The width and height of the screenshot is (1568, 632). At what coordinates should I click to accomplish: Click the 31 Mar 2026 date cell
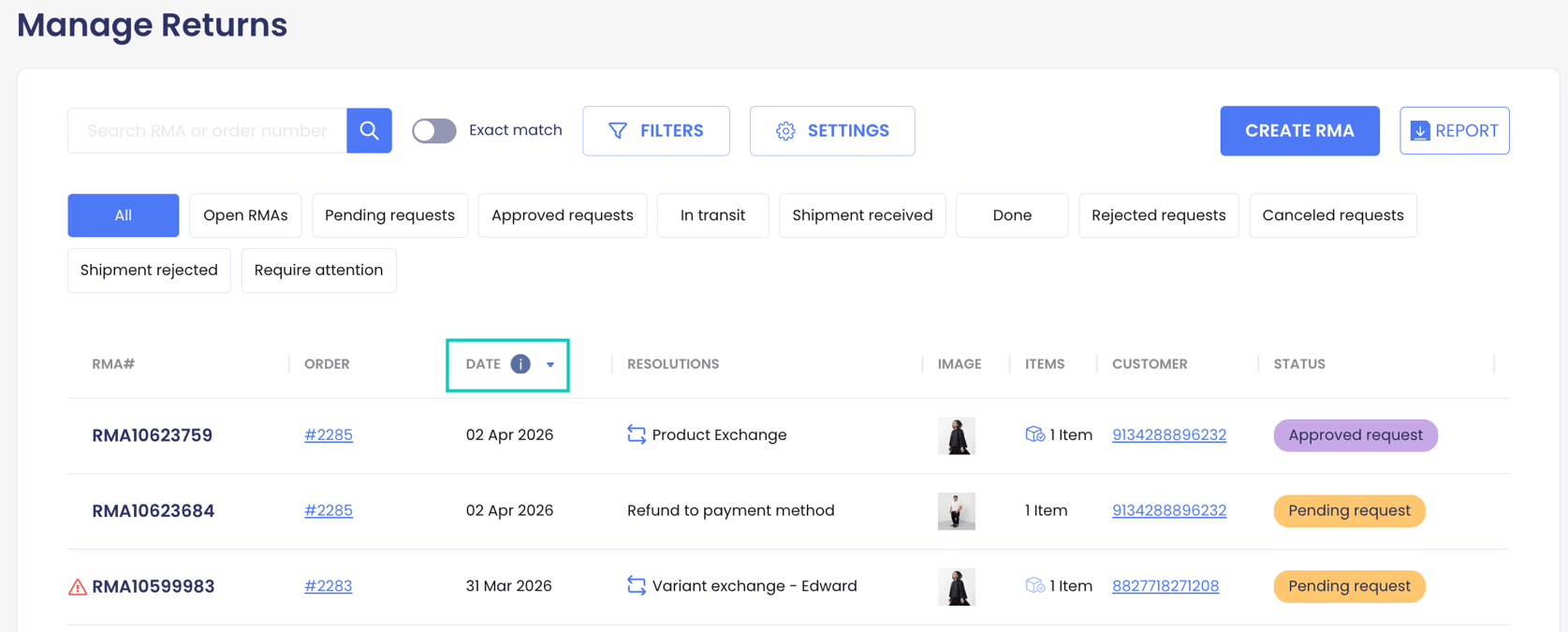tap(509, 586)
